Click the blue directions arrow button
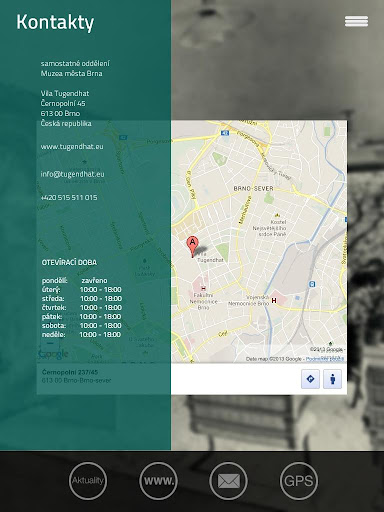 [310, 379]
